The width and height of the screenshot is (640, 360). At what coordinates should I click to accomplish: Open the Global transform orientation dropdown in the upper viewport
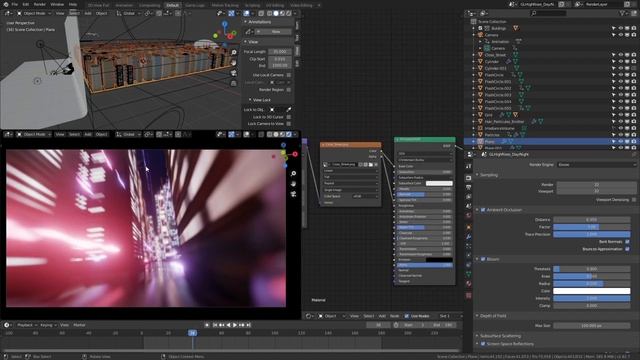coord(128,13)
